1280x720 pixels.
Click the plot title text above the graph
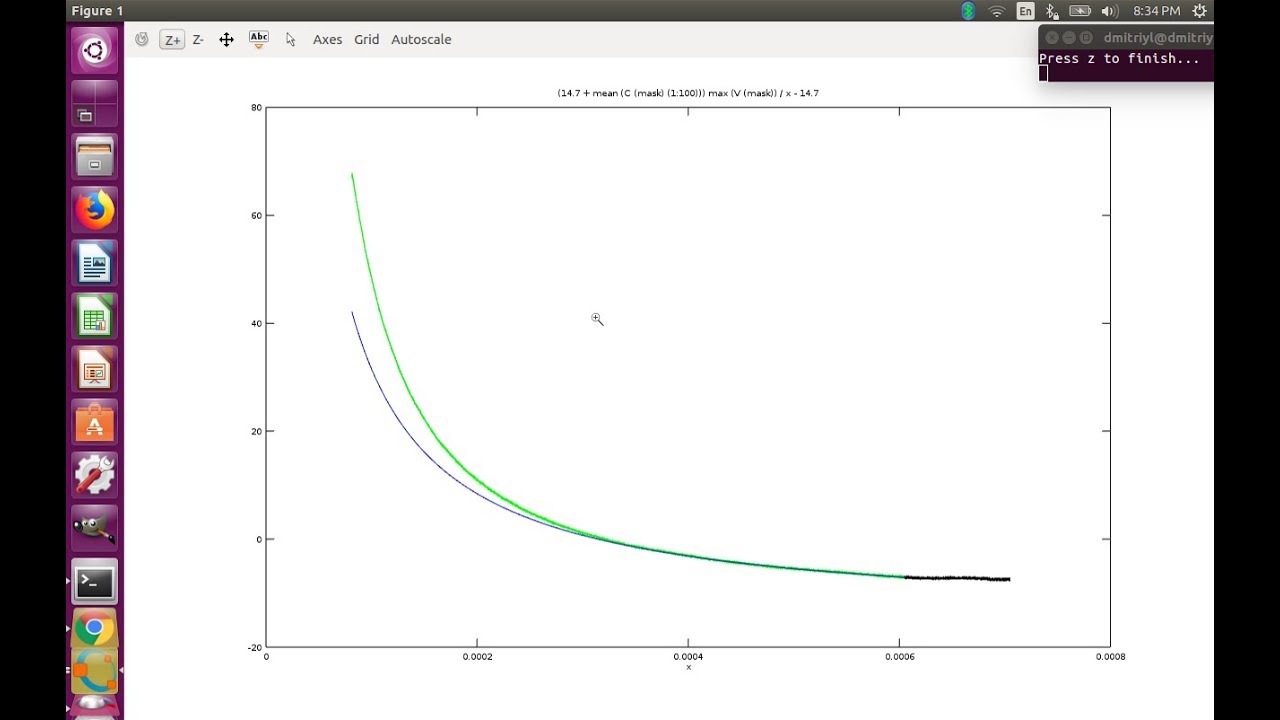pos(688,93)
